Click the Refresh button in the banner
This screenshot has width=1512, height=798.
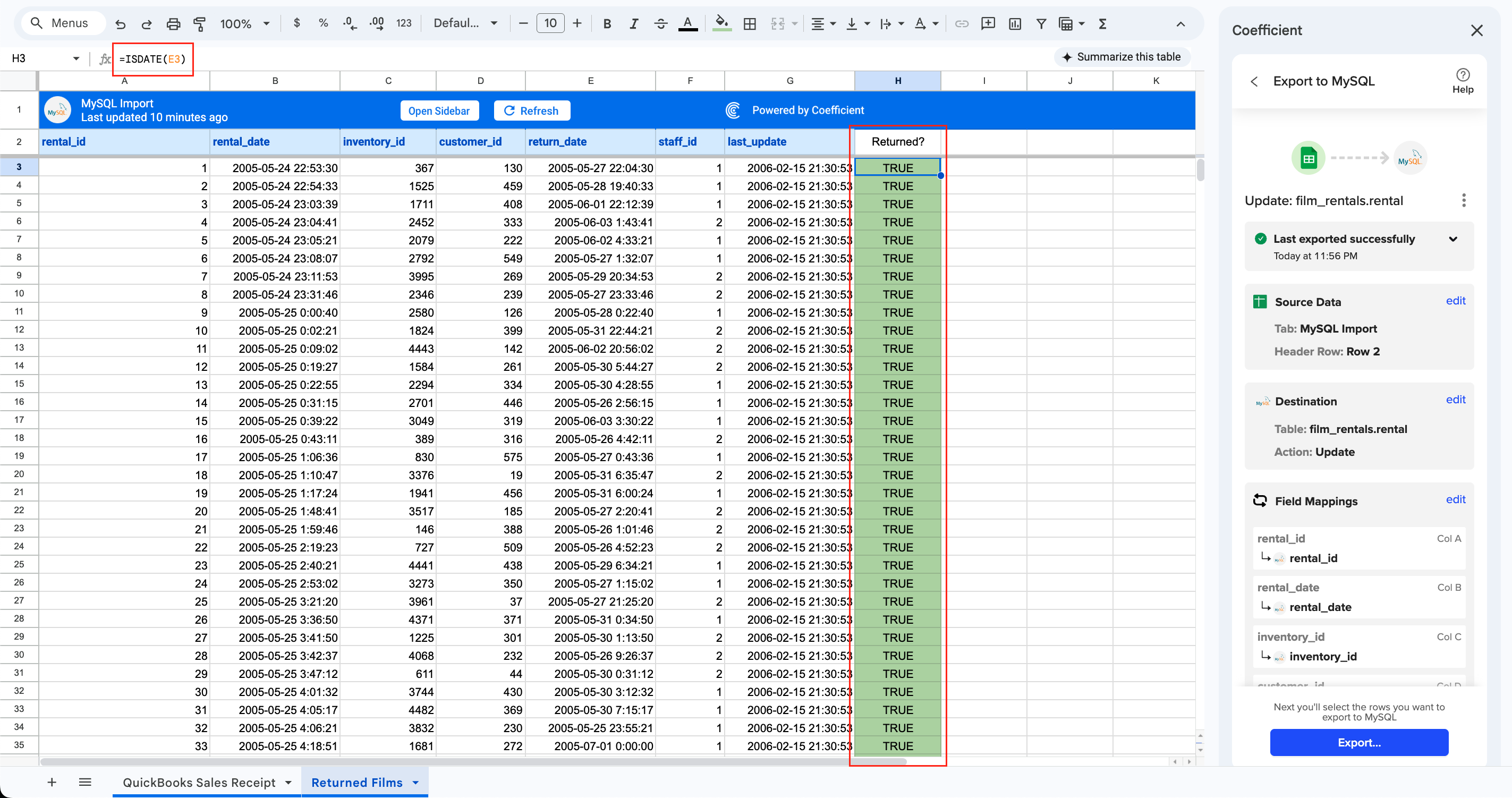(531, 111)
